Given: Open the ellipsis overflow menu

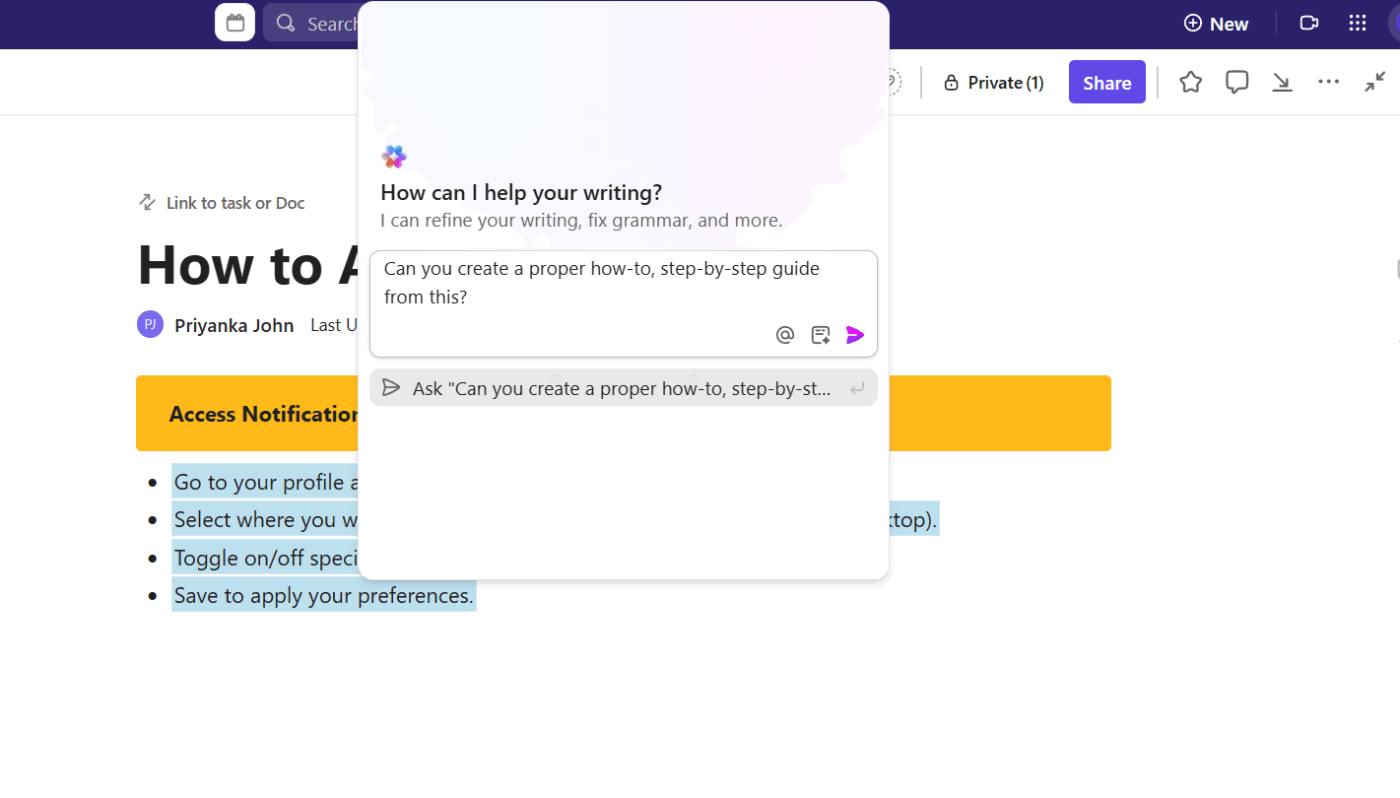Looking at the screenshot, I should pos(1328,82).
